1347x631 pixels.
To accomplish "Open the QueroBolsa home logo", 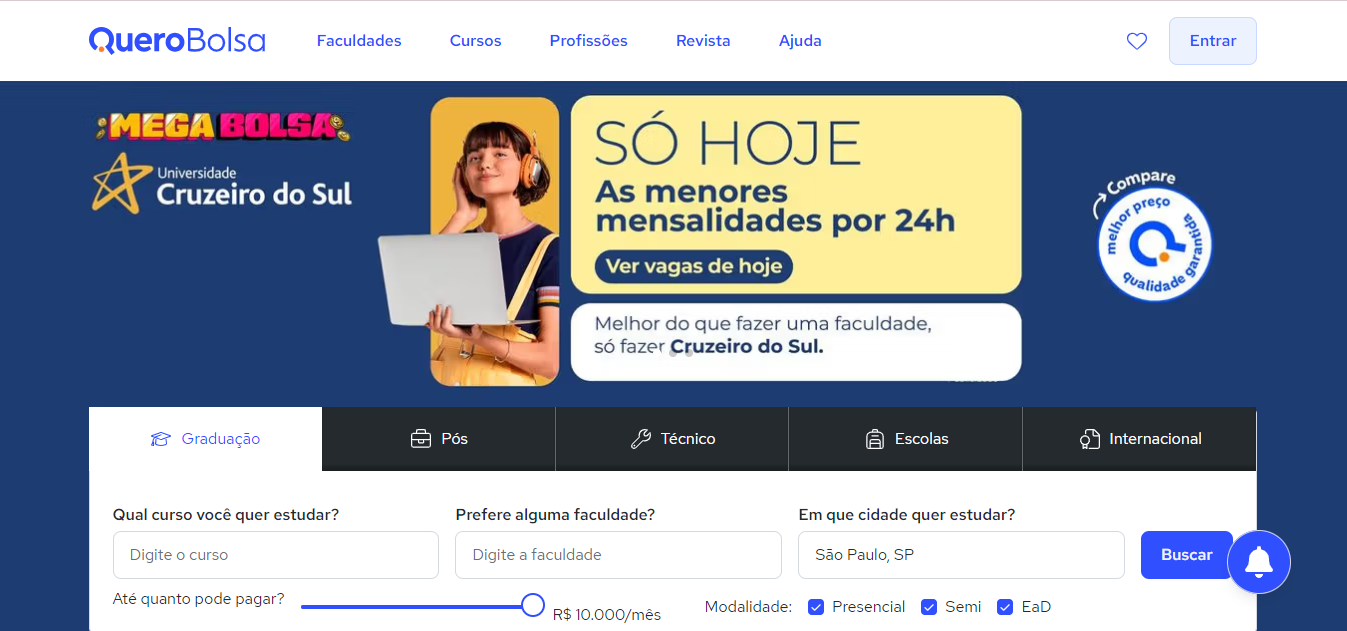I will tap(177, 40).
